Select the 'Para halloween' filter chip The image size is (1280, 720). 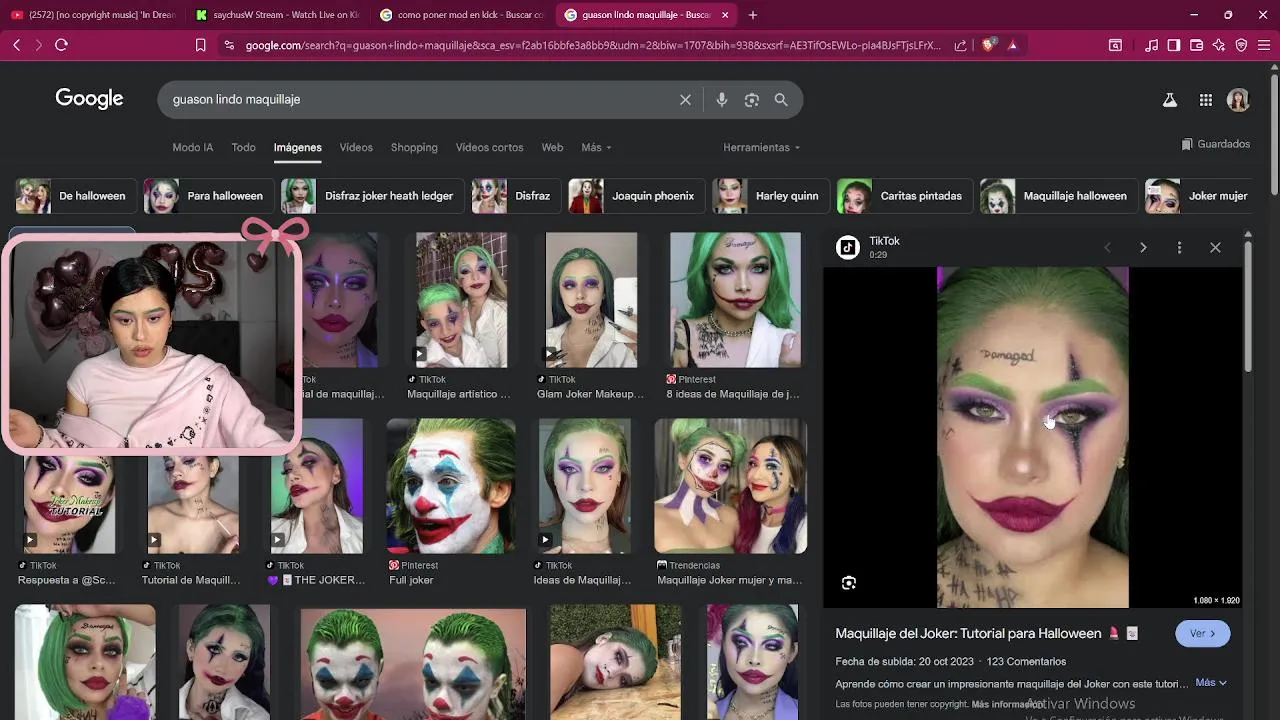click(x=208, y=196)
